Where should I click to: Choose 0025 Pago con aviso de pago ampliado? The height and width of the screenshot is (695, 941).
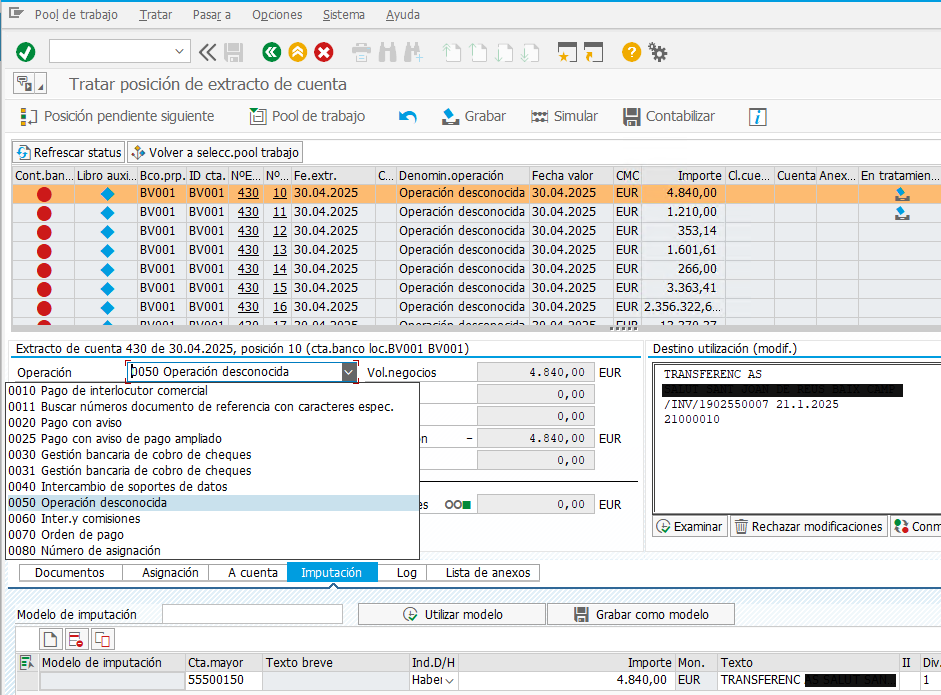(212, 439)
